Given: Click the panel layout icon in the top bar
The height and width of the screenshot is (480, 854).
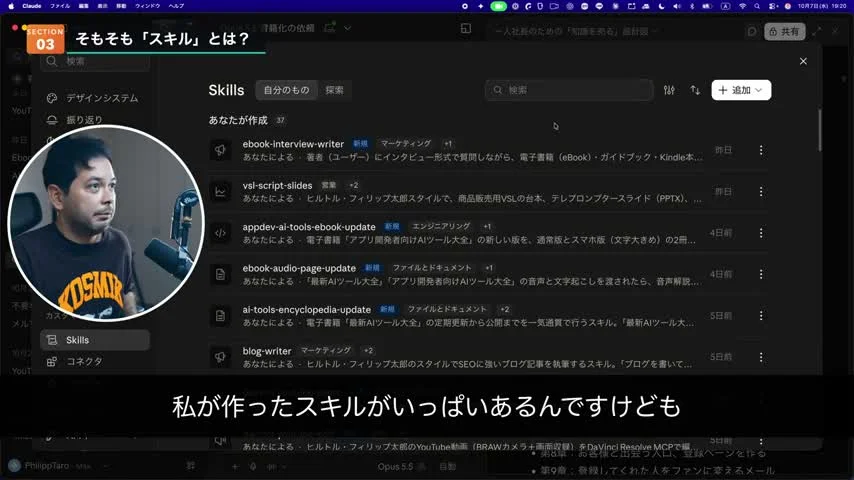Looking at the screenshot, I should coord(466,28).
